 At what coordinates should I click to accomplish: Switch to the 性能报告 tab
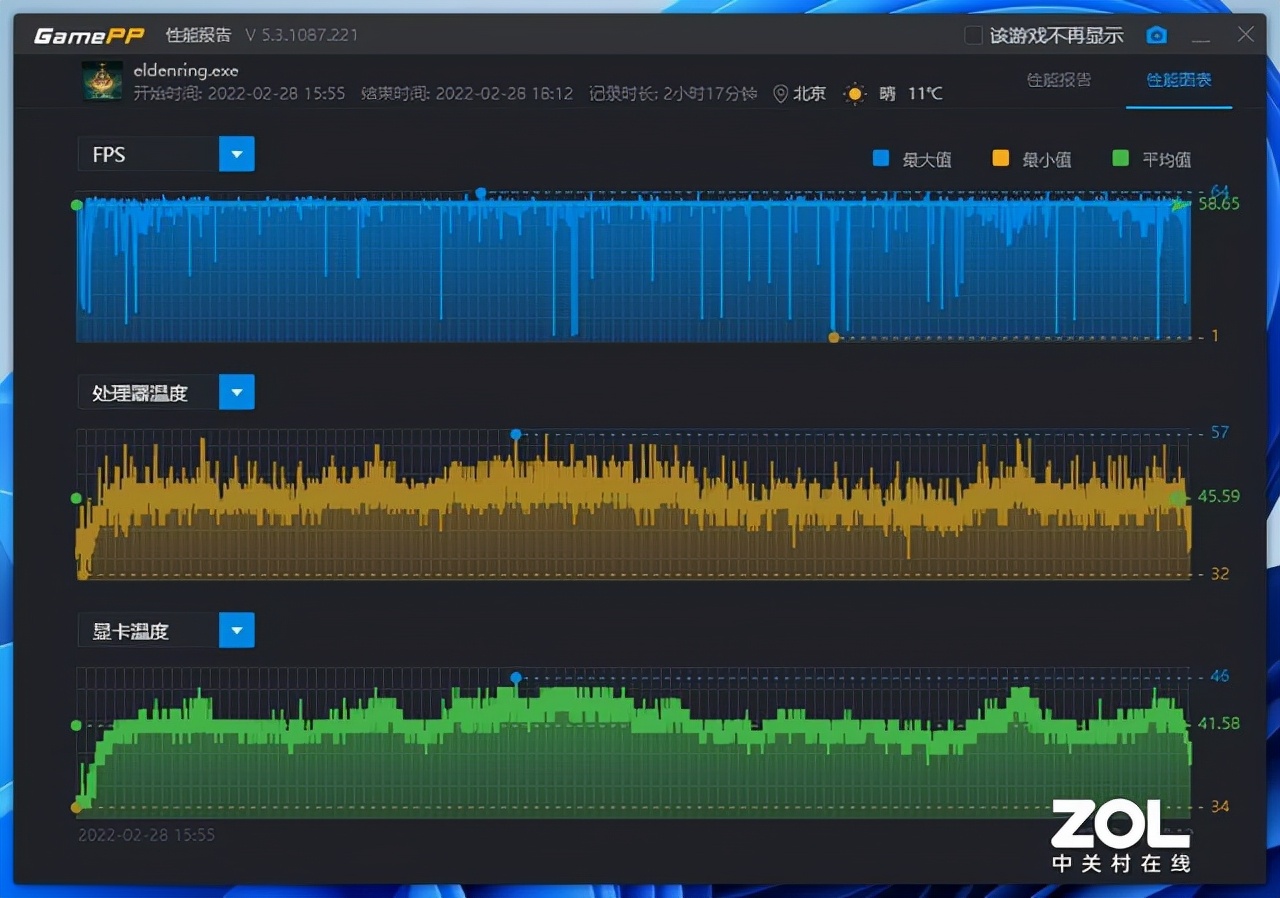[x=1059, y=80]
